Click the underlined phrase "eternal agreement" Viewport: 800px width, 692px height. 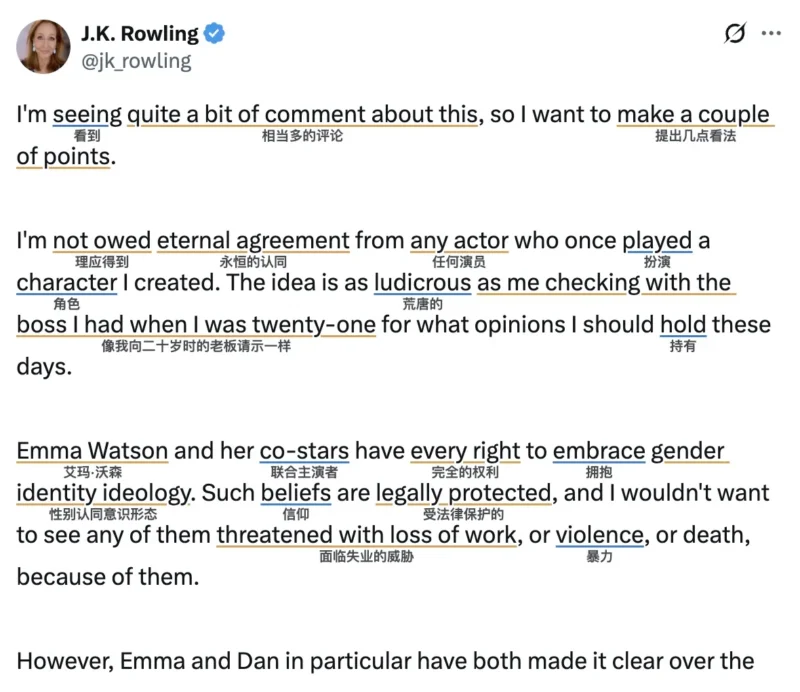pos(253,240)
